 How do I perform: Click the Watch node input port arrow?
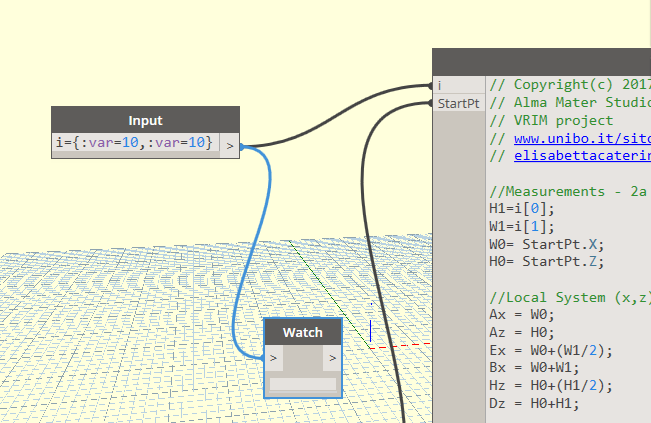(274, 357)
